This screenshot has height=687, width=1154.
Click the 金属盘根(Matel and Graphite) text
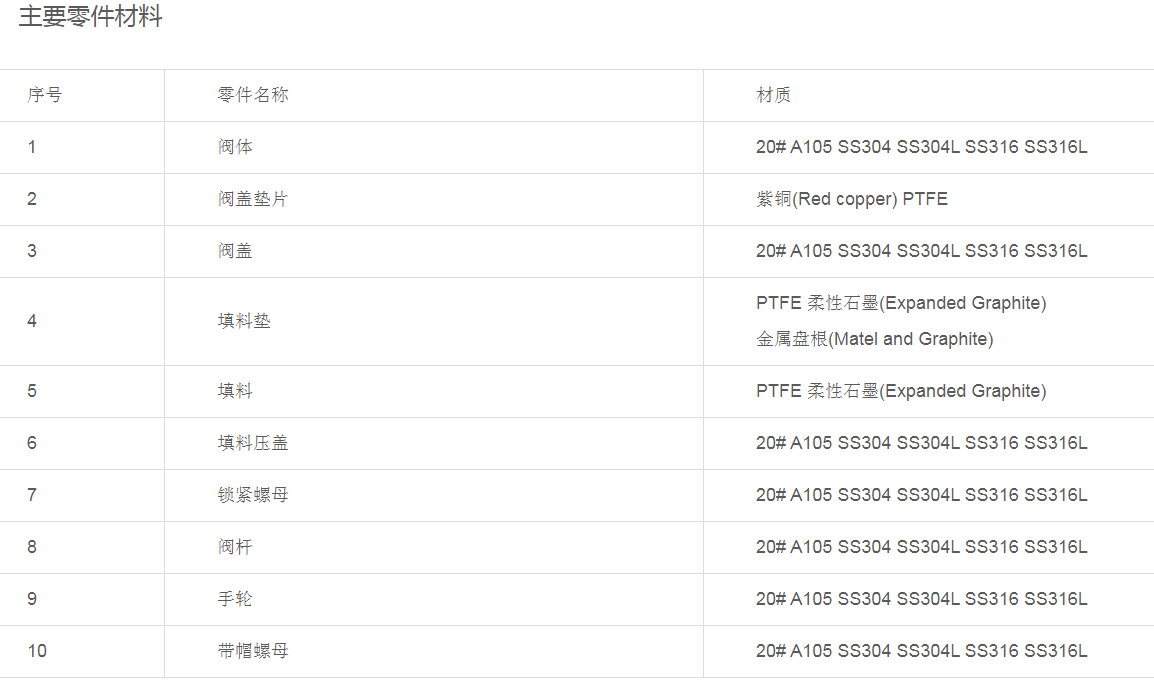coord(874,339)
